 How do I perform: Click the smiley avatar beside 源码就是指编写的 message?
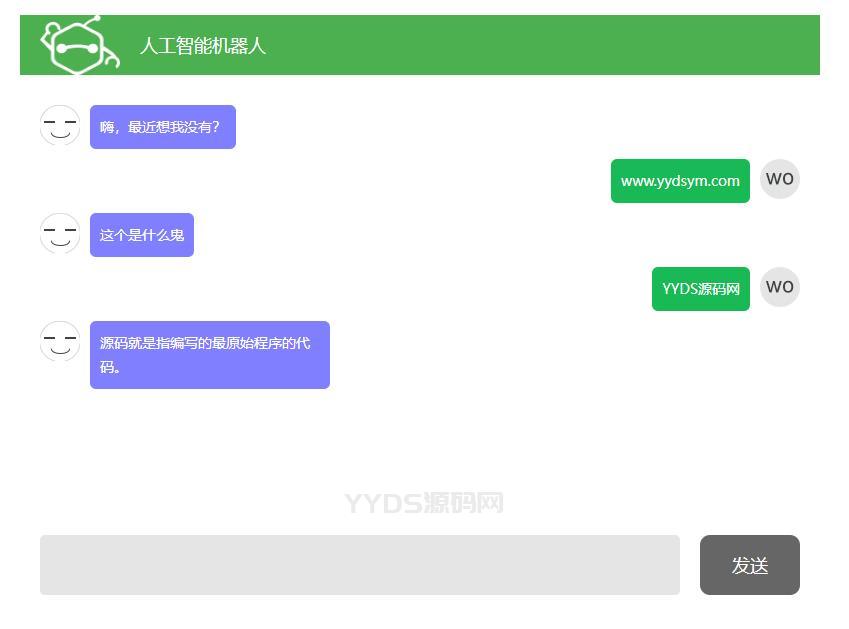click(x=60, y=341)
